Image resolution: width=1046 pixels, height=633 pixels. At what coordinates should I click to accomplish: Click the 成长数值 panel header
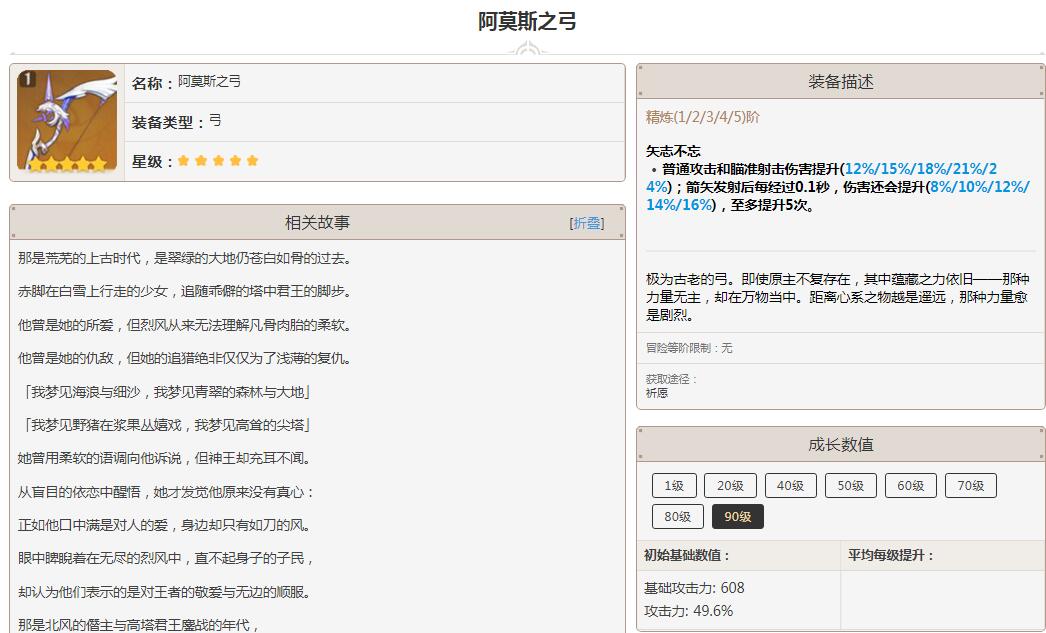(x=841, y=444)
